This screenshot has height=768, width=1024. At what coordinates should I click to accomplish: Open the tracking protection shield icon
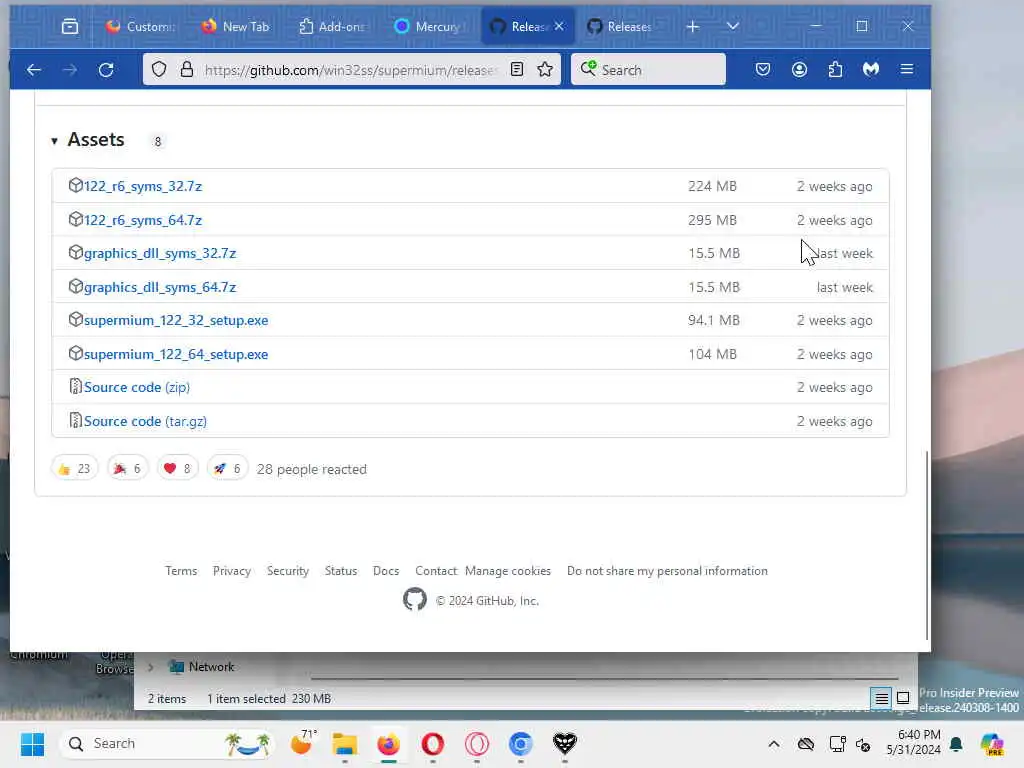[159, 69]
